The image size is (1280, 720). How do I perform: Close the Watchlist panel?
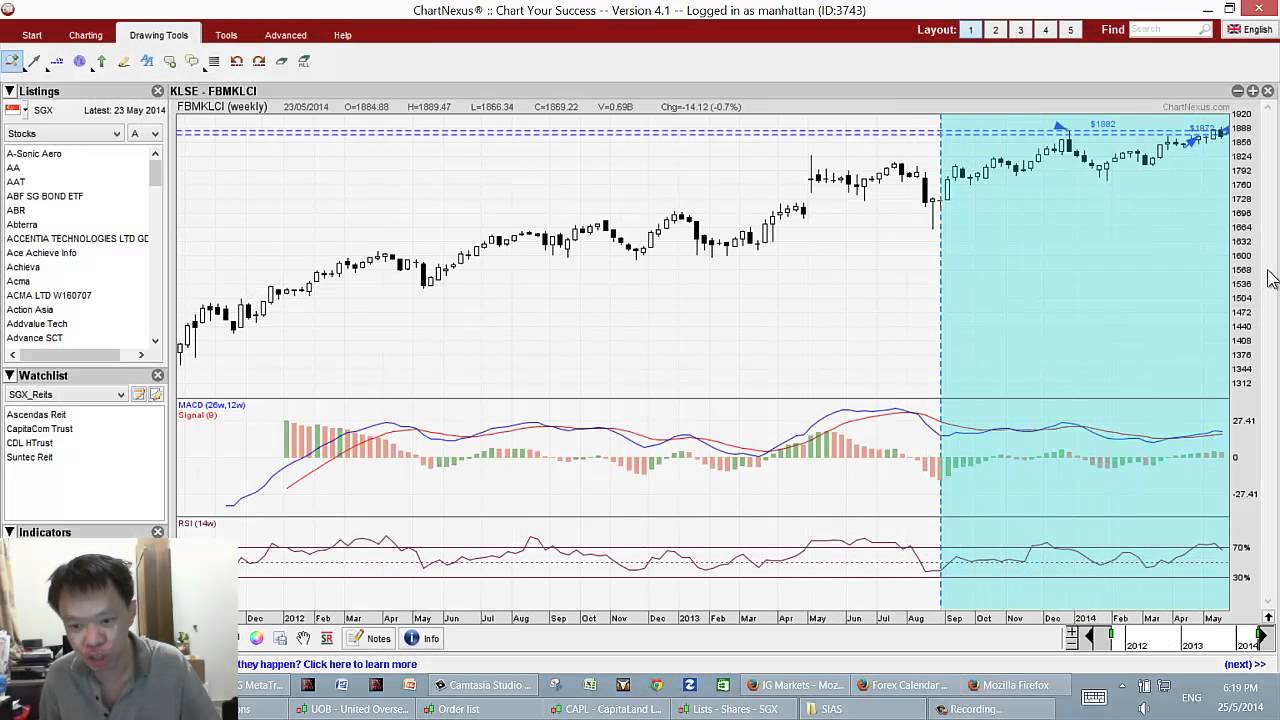pos(157,375)
